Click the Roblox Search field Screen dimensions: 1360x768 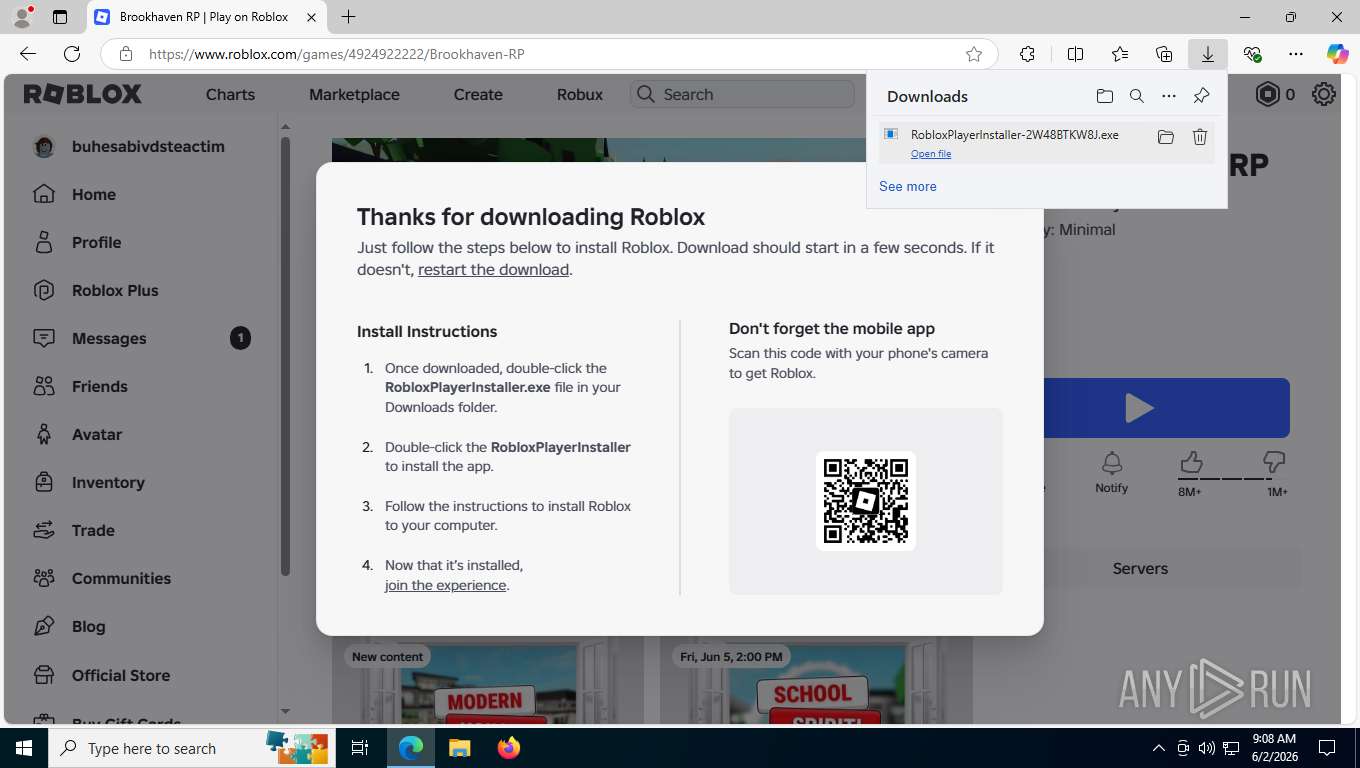(742, 94)
